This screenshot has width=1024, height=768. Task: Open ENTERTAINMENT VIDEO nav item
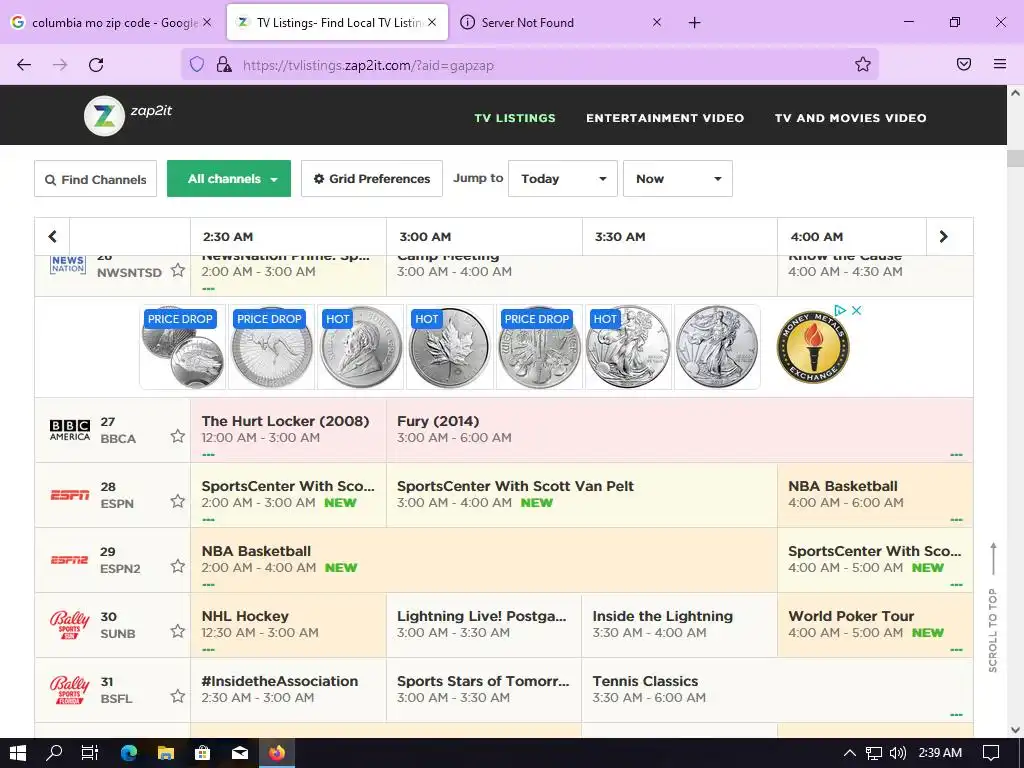[x=665, y=118]
